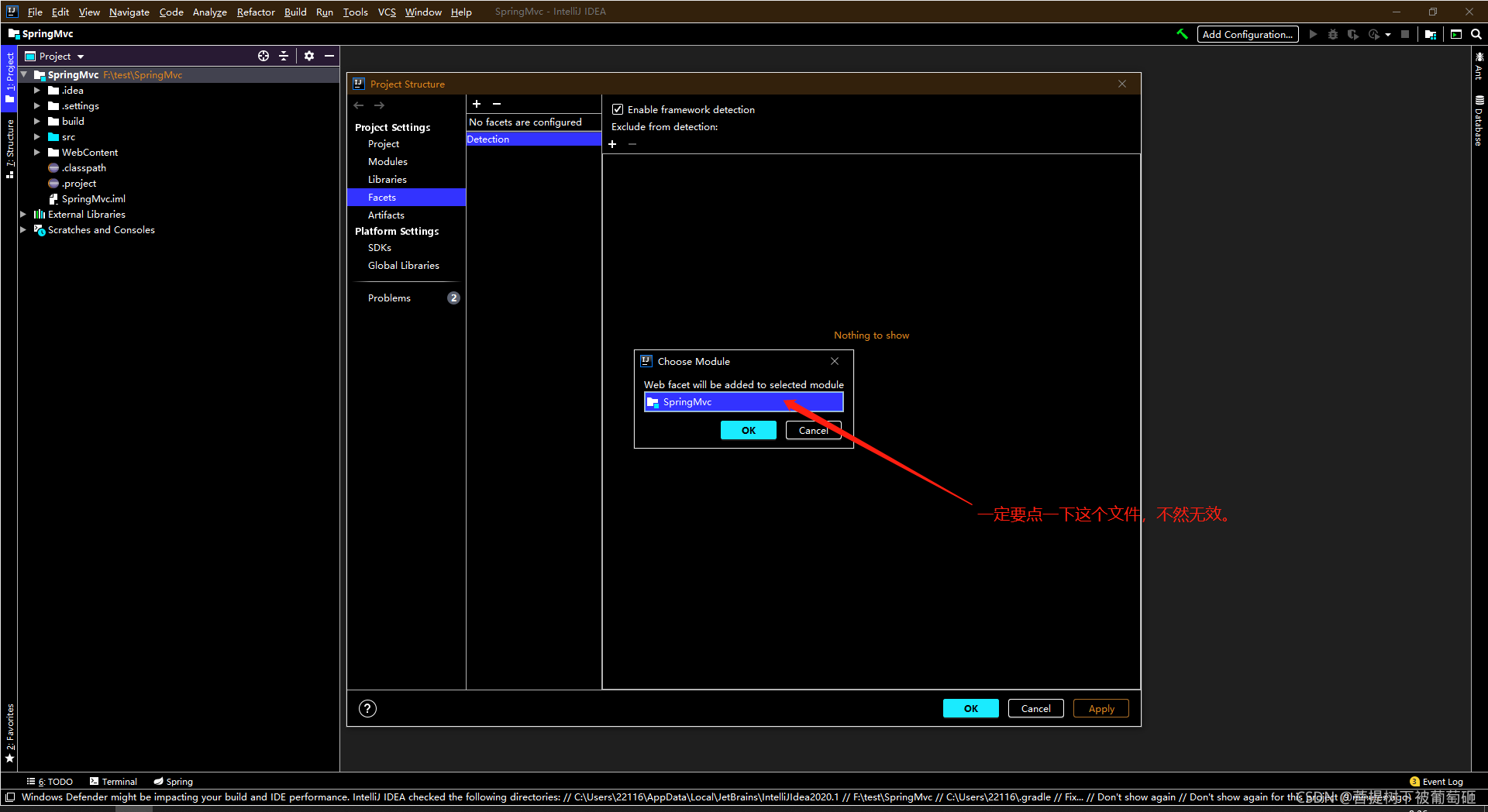Expand the .idea folder

pos(37,91)
